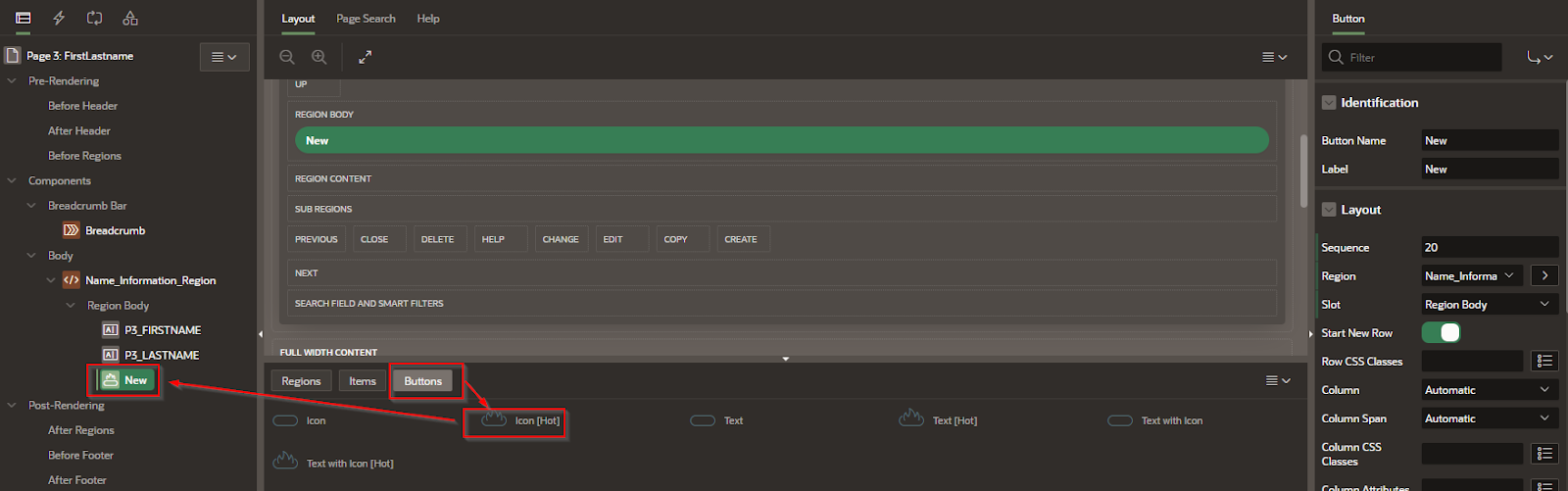The height and width of the screenshot is (491, 1568).
Task: Collapse the Components tree node
Action: (12, 181)
